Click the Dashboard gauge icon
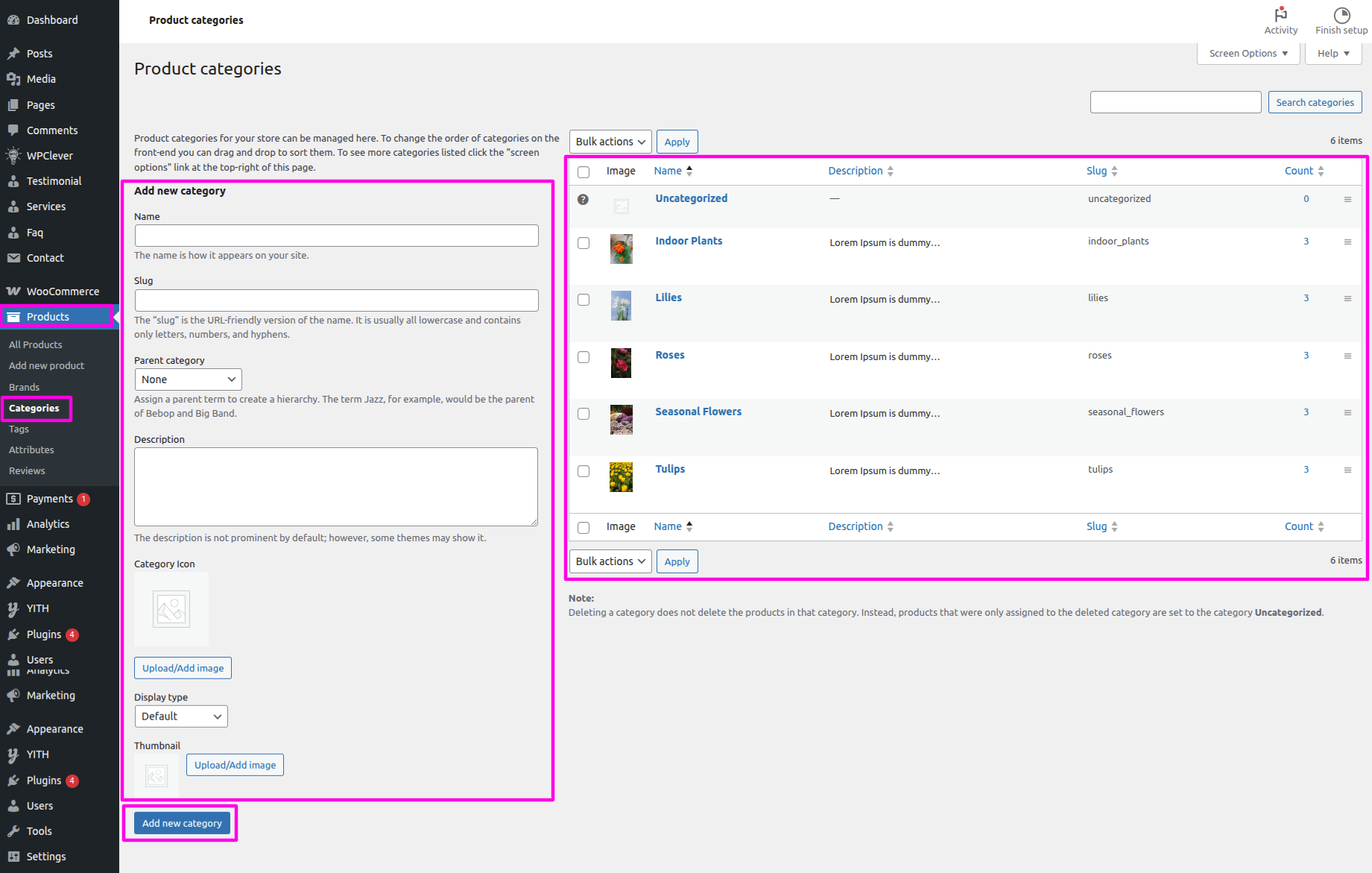Screen dimensions: 1372x873 13,20
